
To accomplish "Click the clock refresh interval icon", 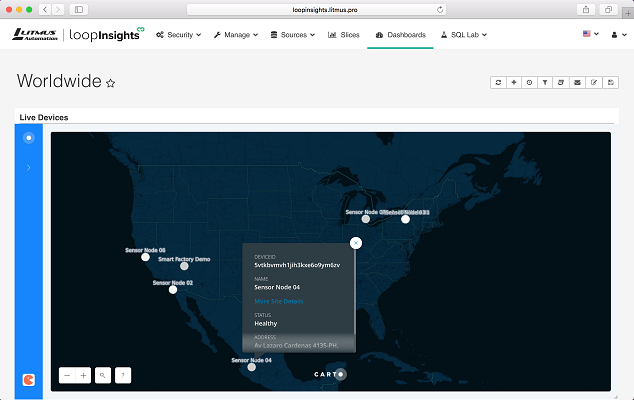I will tap(530, 83).
